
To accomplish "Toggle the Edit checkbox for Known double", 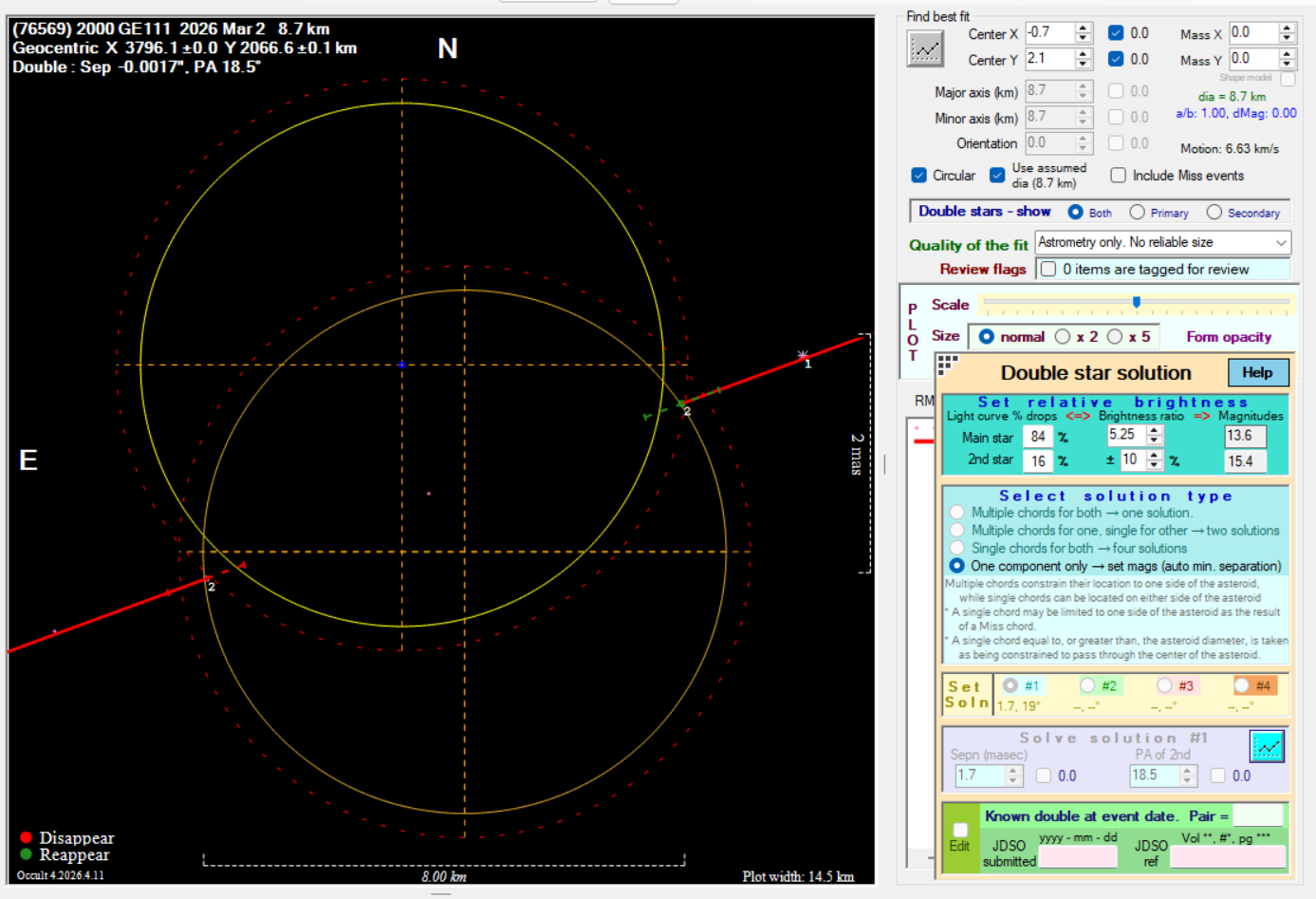I will [x=960, y=830].
